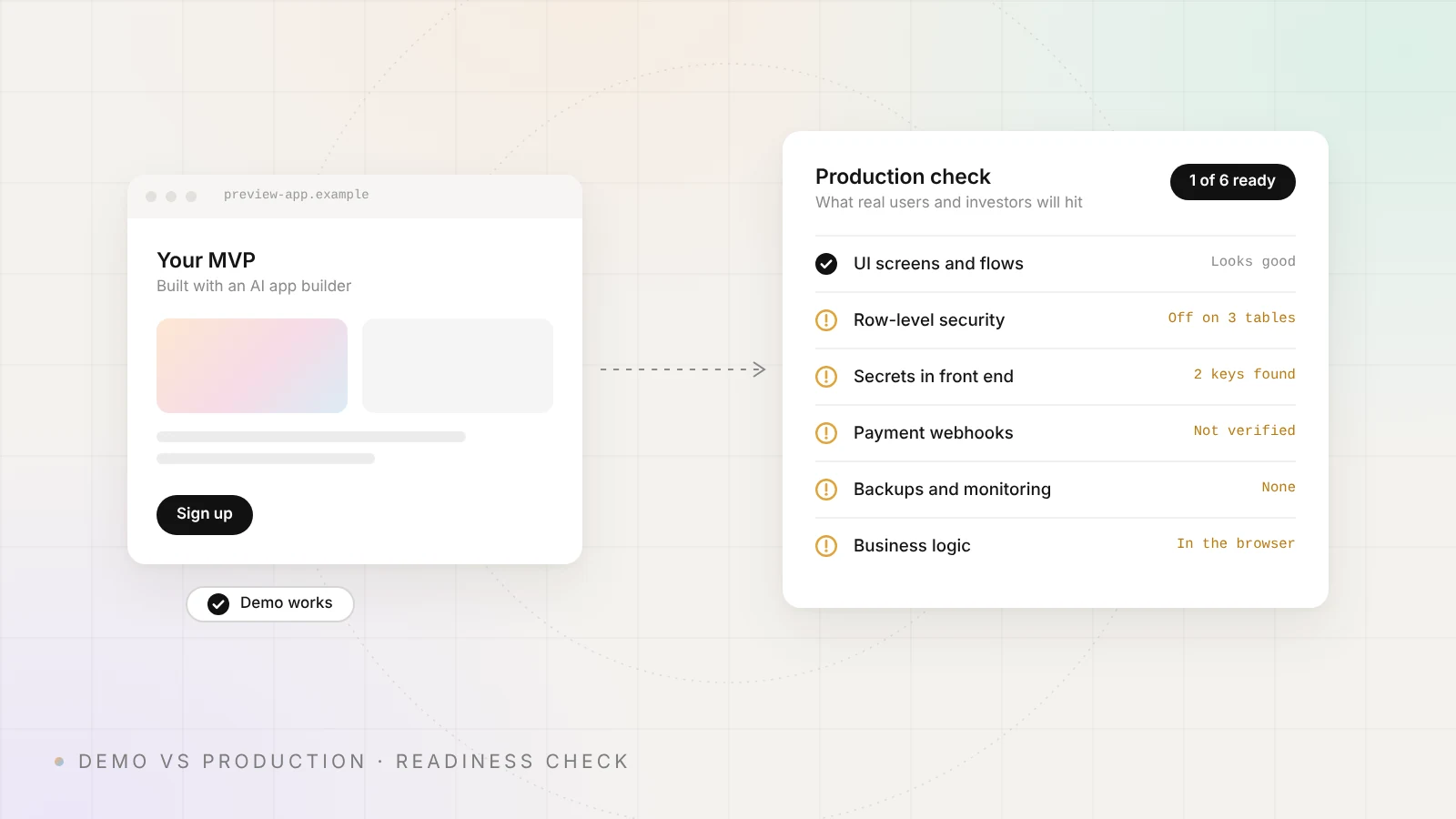The image size is (1456, 819).
Task: Click the Off on 3 tables status
Action: click(x=1232, y=318)
